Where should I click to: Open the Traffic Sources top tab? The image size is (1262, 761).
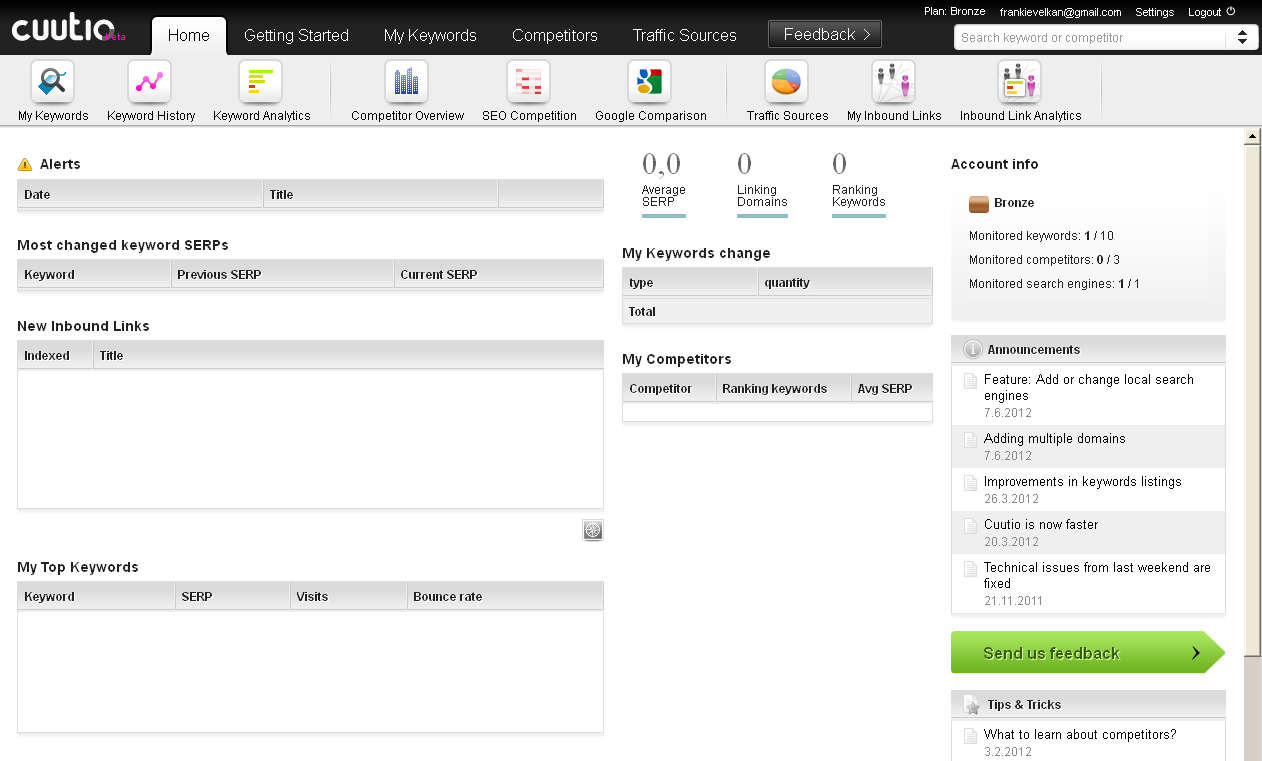coord(684,35)
